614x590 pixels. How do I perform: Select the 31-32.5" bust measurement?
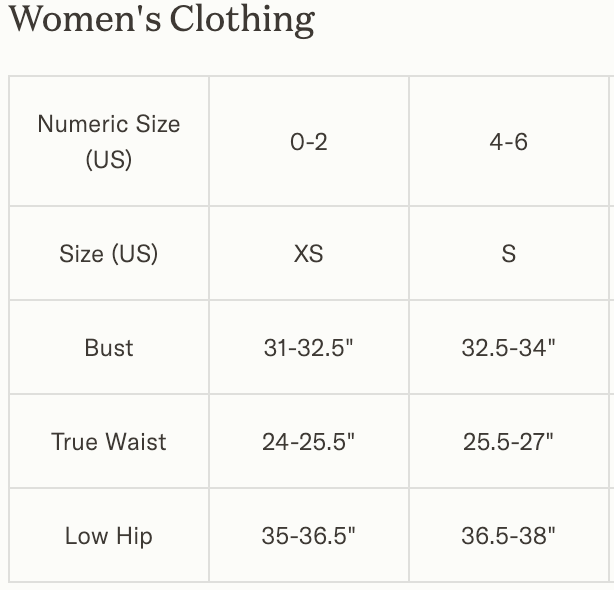pos(309,348)
